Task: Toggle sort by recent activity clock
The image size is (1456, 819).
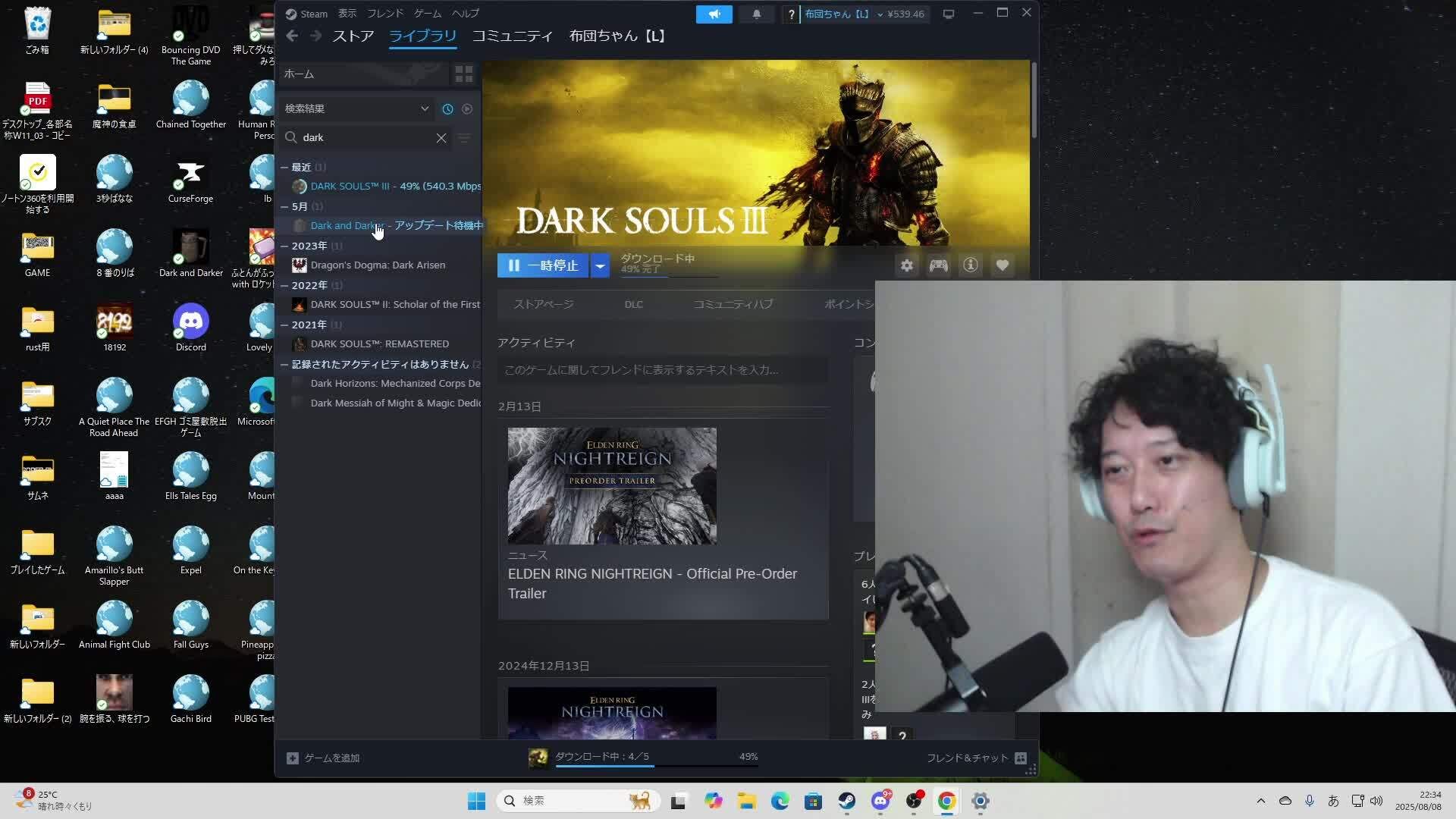Action: coord(447,108)
